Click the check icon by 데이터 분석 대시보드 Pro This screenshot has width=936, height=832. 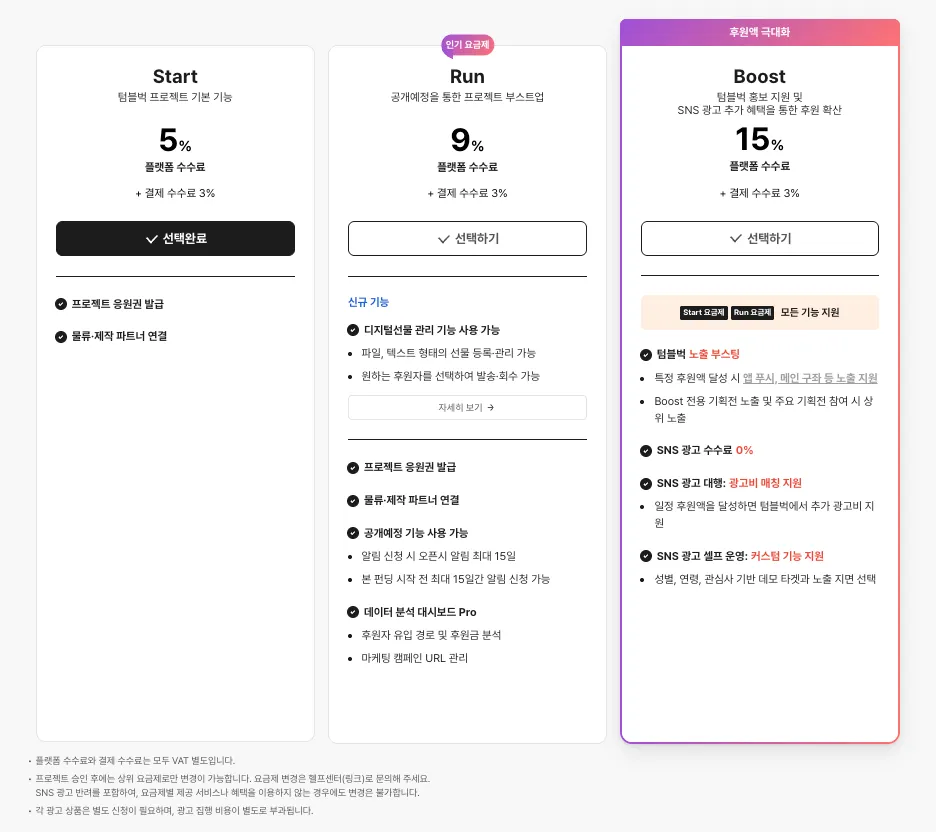[x=353, y=612]
